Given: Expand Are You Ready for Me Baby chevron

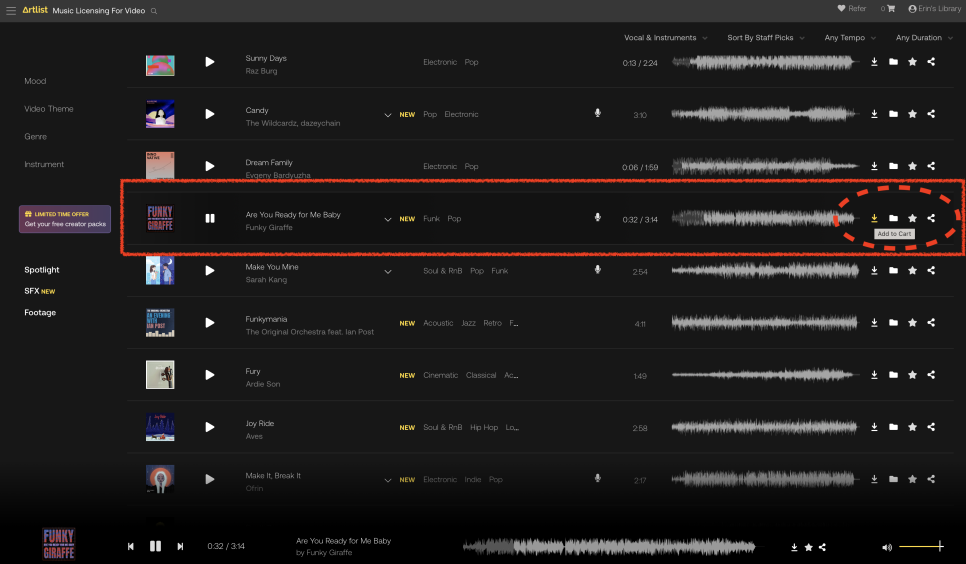Looking at the screenshot, I should pyautogui.click(x=388, y=219).
